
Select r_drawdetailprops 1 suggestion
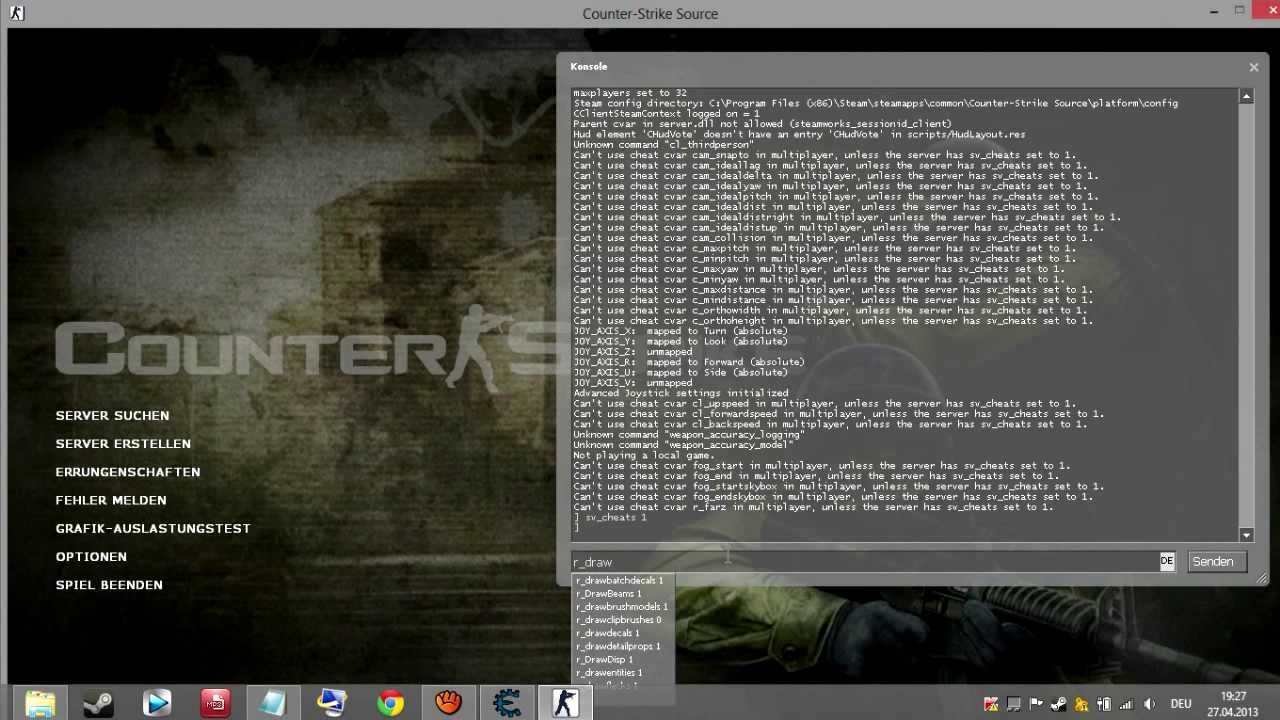[x=618, y=646]
